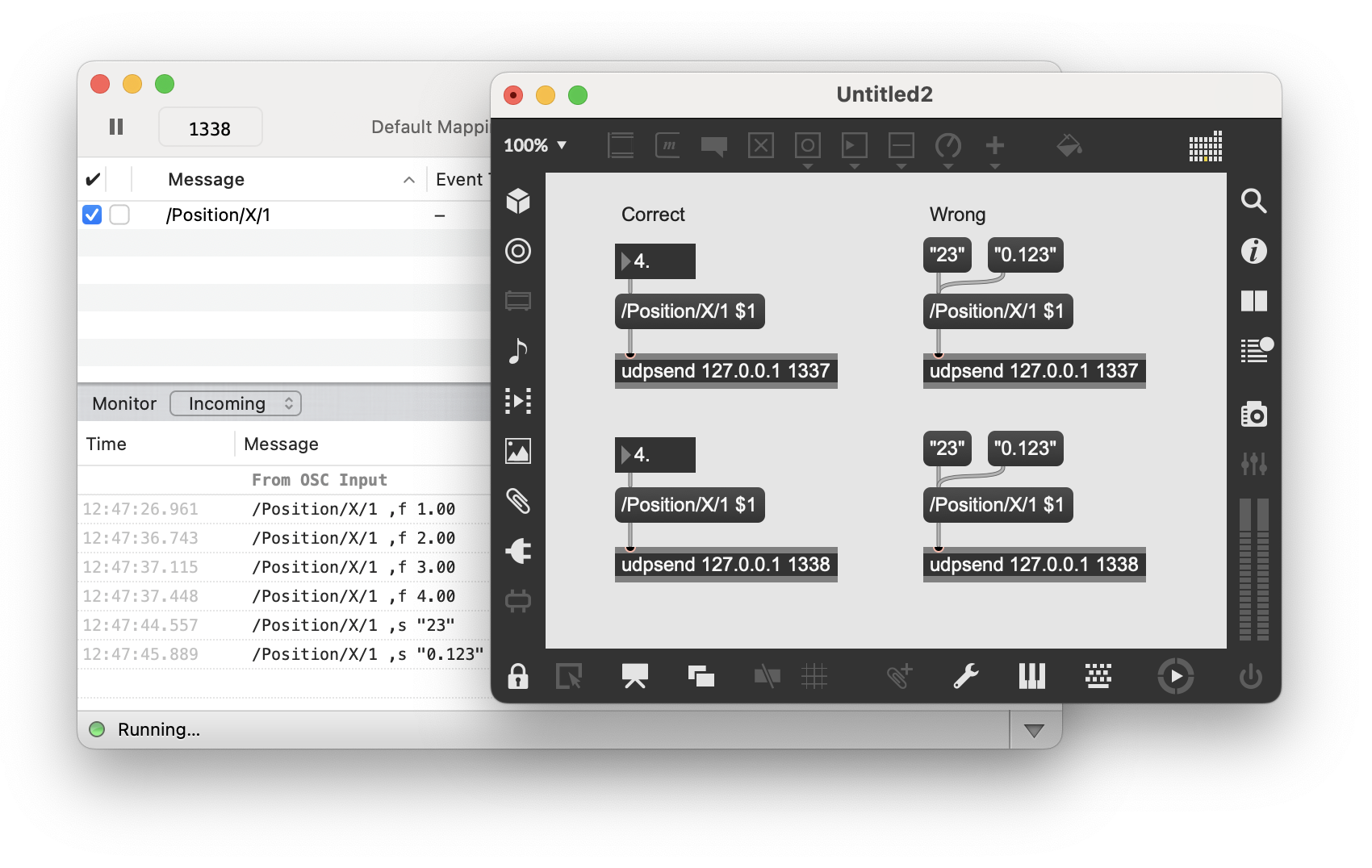Viewport: 1372px width, 868px height.
Task: Open the button object toolbar item
Action: tap(808, 146)
